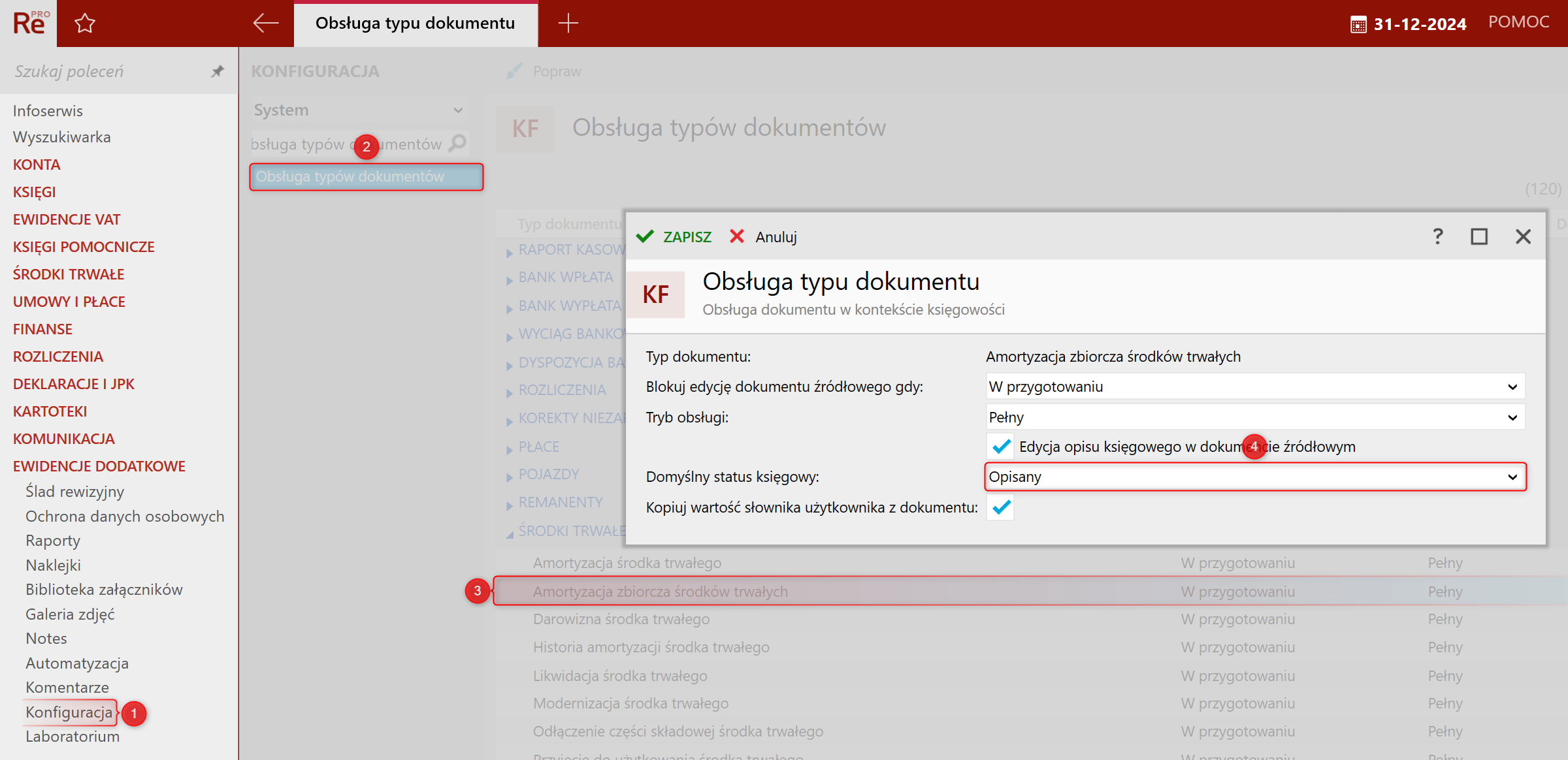
Task: Click the calendar date icon
Action: [x=1358, y=25]
